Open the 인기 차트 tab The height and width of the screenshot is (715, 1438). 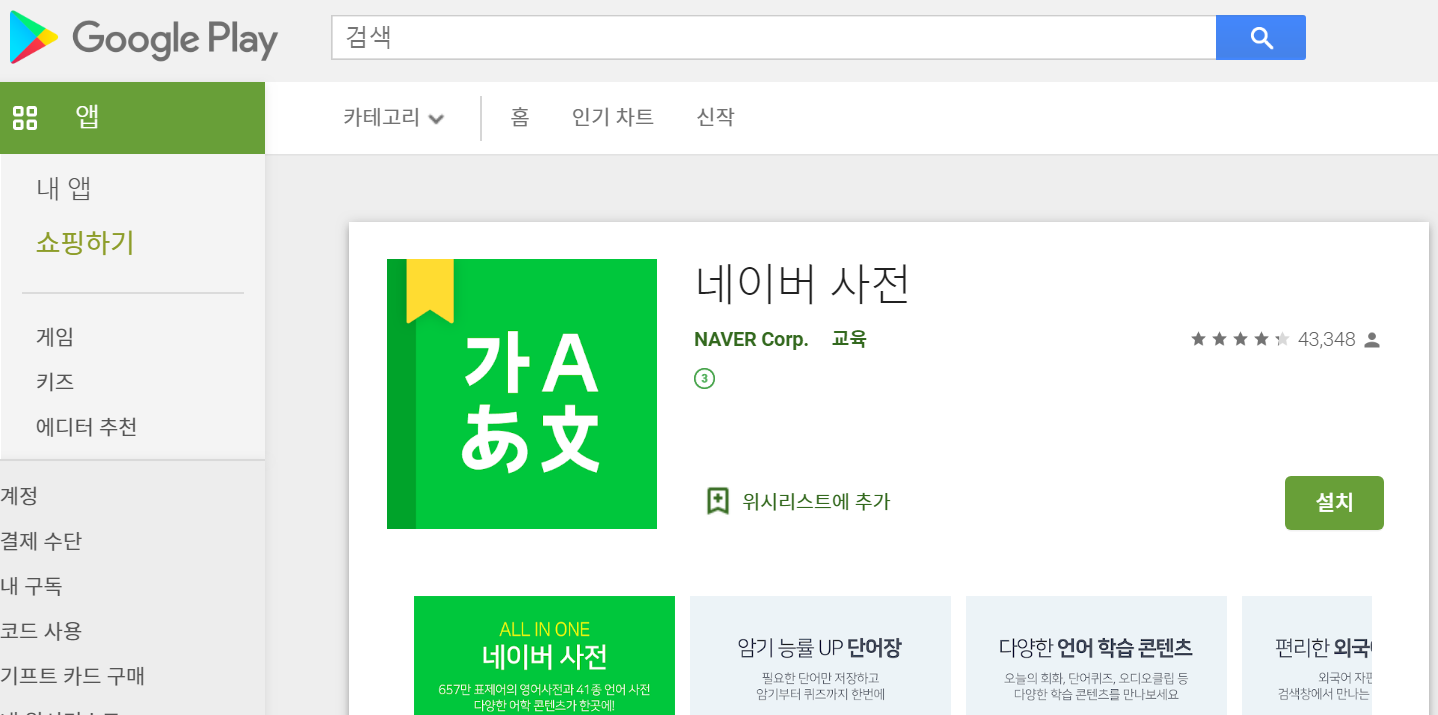pos(613,117)
